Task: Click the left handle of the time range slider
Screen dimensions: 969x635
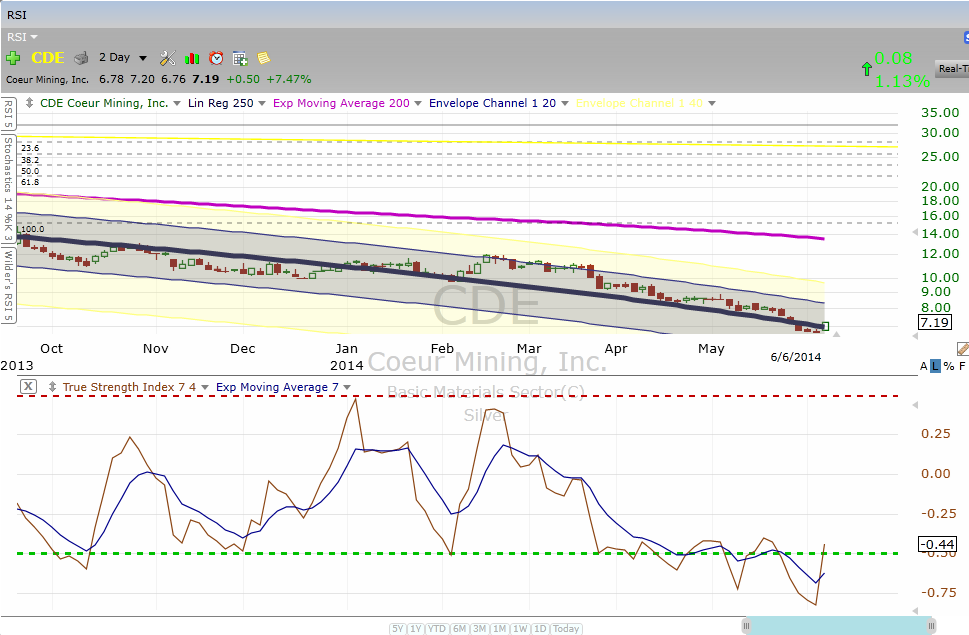Action: tap(747, 626)
